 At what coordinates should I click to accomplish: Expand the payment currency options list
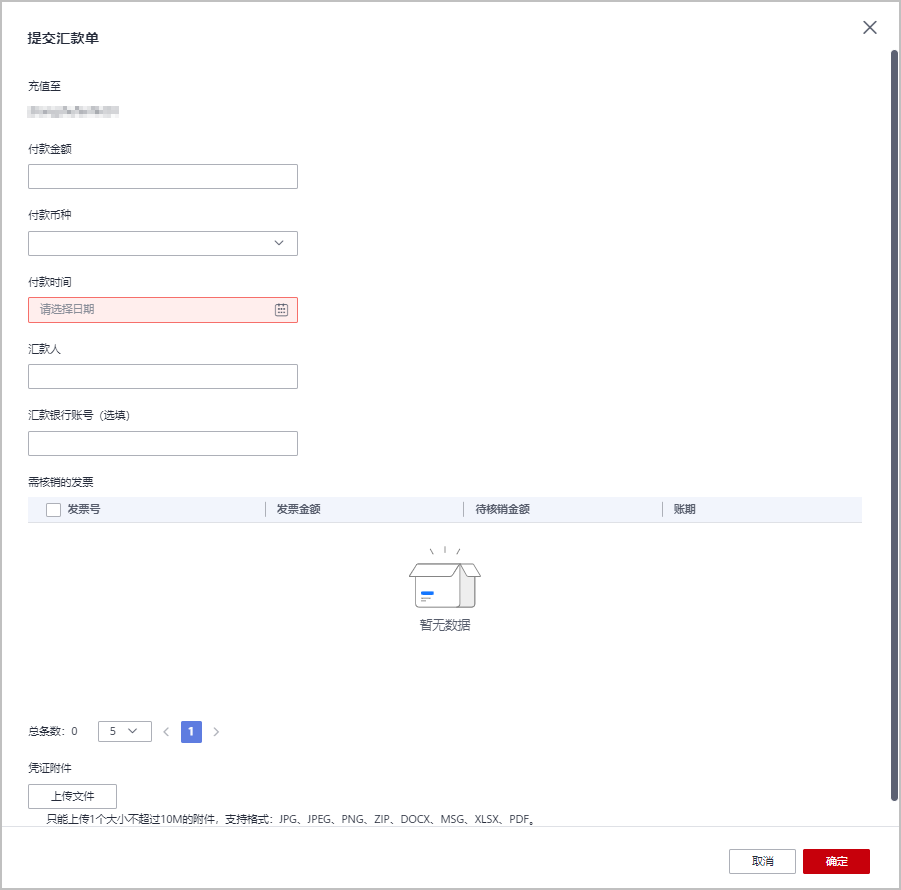[281, 243]
